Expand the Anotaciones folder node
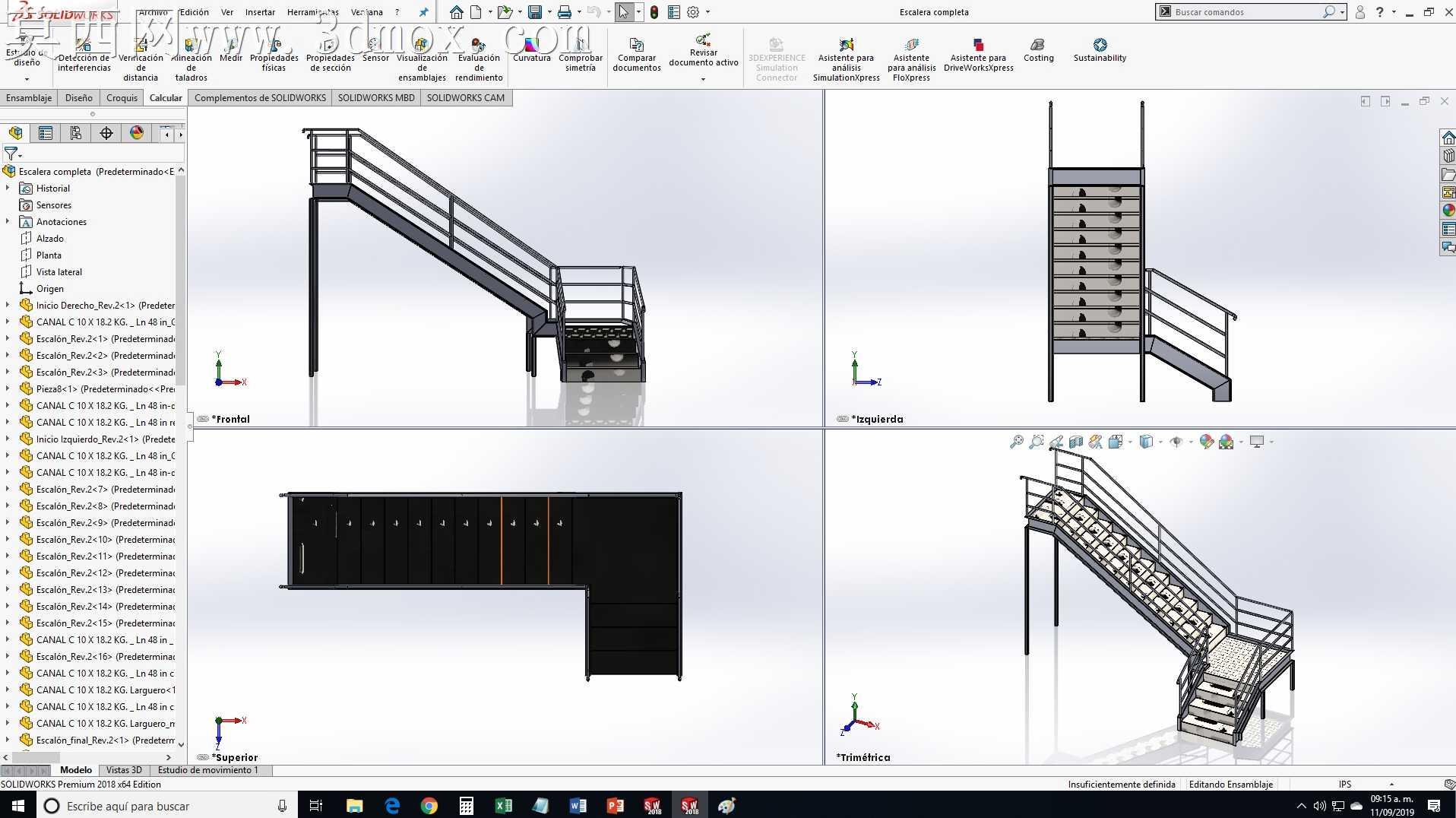This screenshot has height=818, width=1456. coord(8,221)
